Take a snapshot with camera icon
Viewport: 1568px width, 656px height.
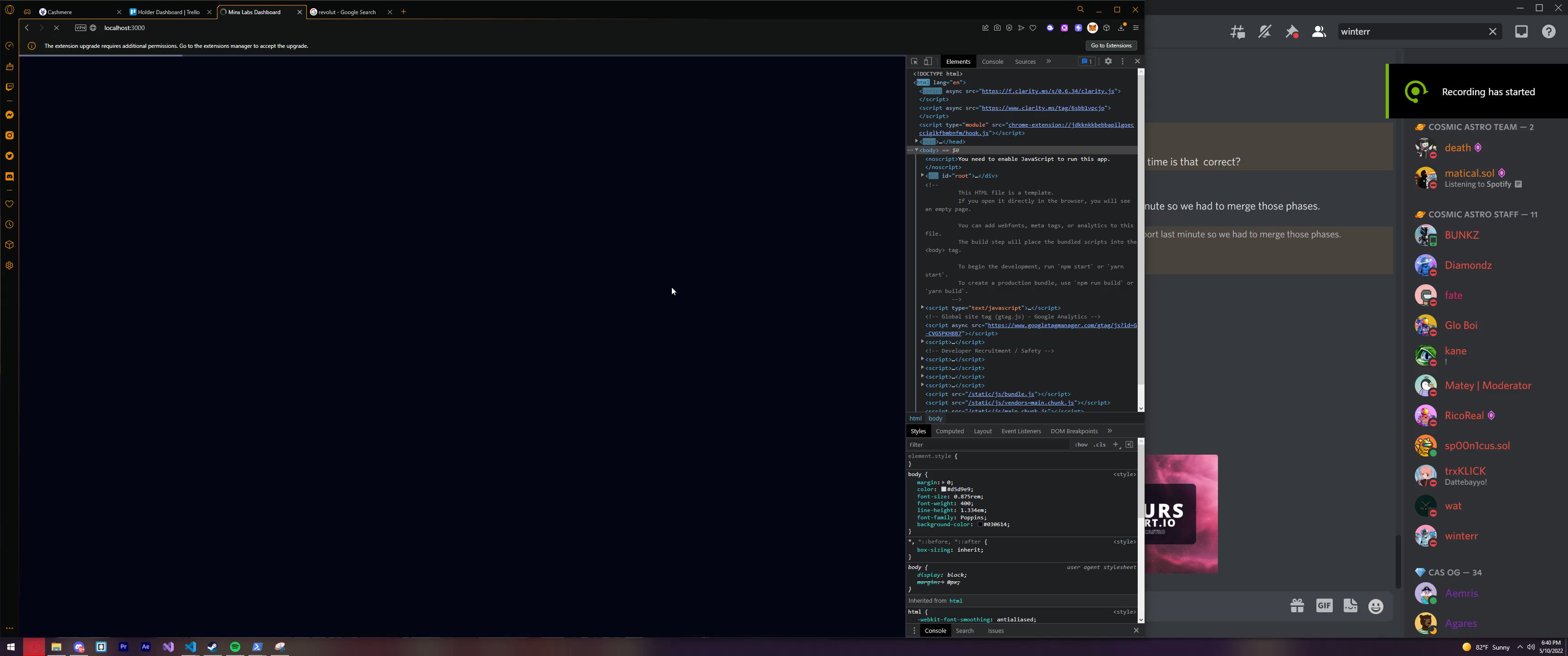(997, 28)
